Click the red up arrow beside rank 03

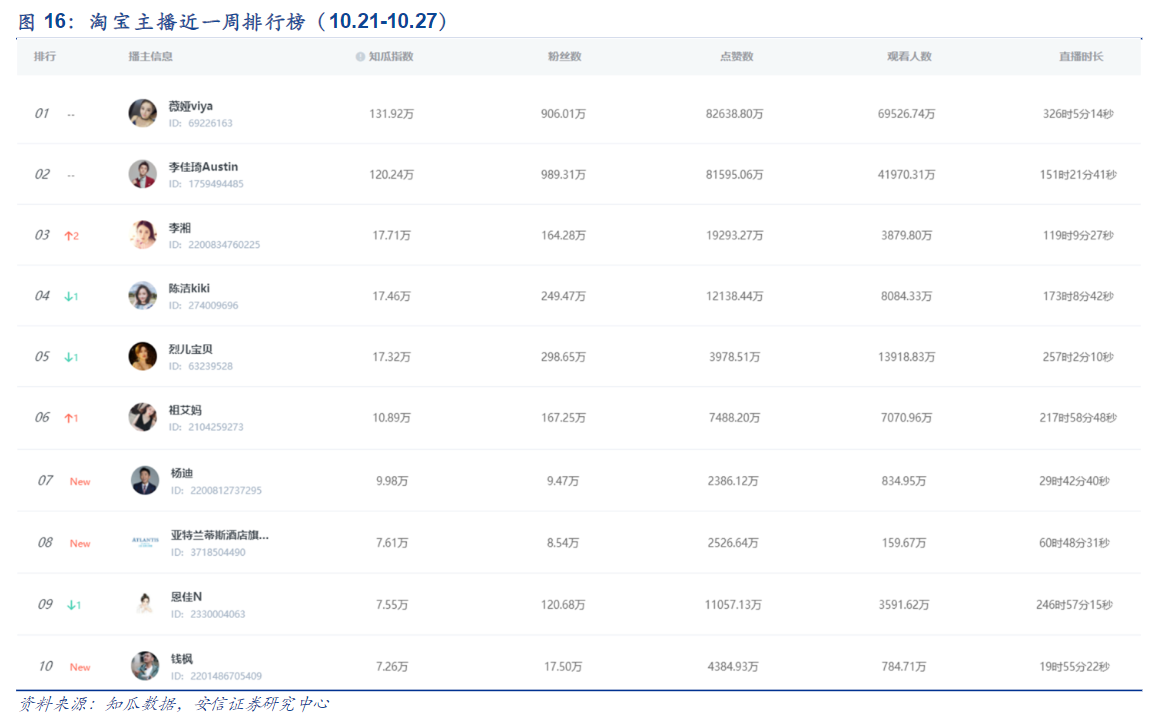point(69,236)
